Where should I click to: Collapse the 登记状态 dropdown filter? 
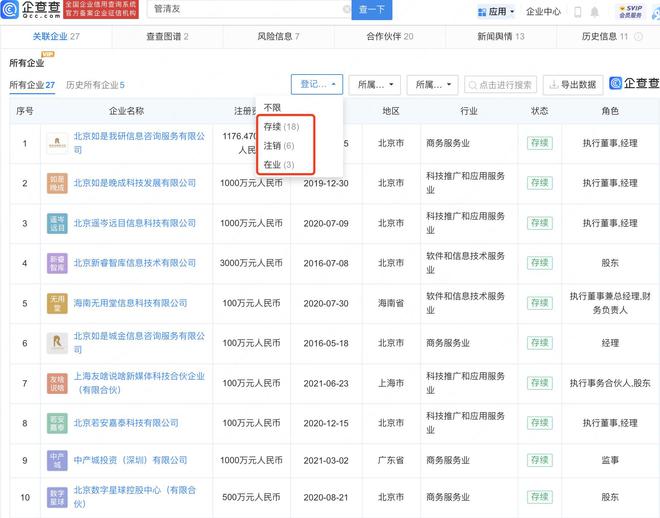coord(316,85)
